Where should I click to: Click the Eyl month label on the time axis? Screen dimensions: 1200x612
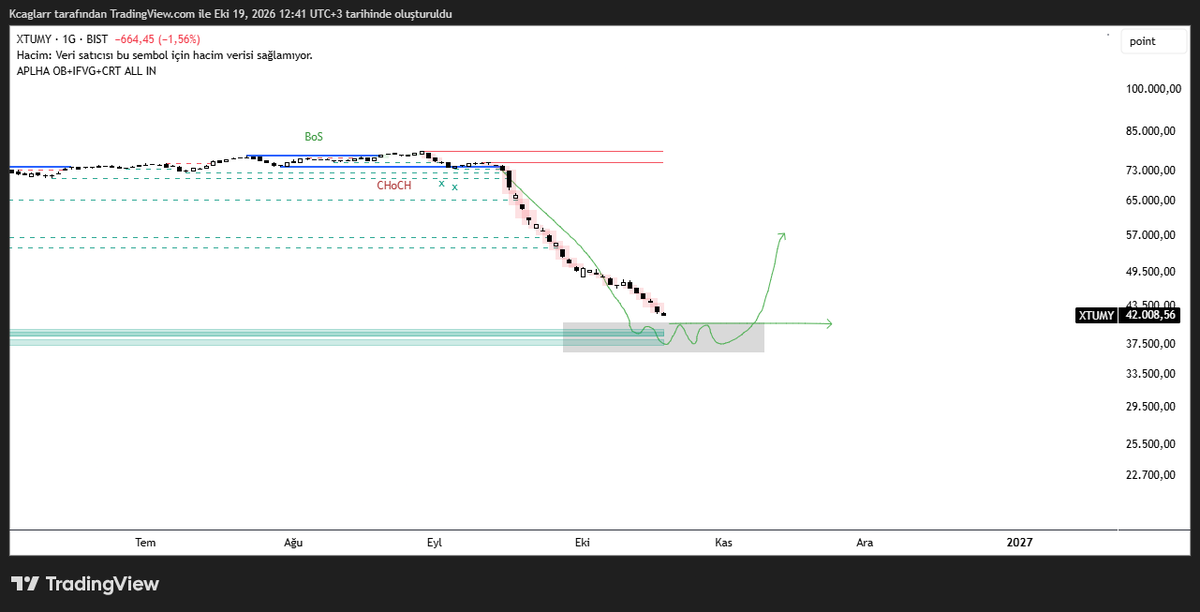click(x=434, y=542)
